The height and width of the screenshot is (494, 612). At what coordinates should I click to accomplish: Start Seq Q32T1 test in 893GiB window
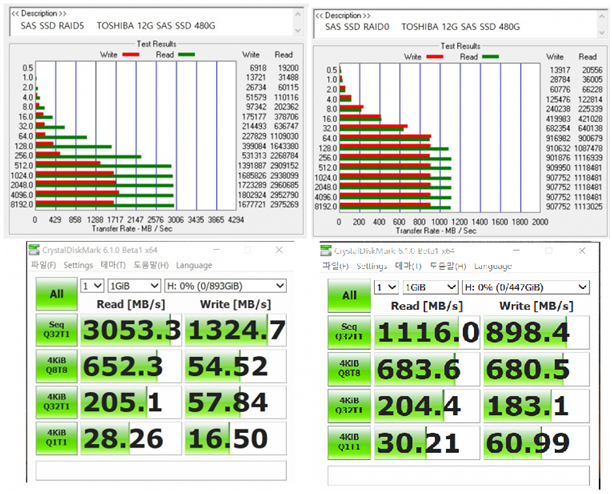pos(57,330)
